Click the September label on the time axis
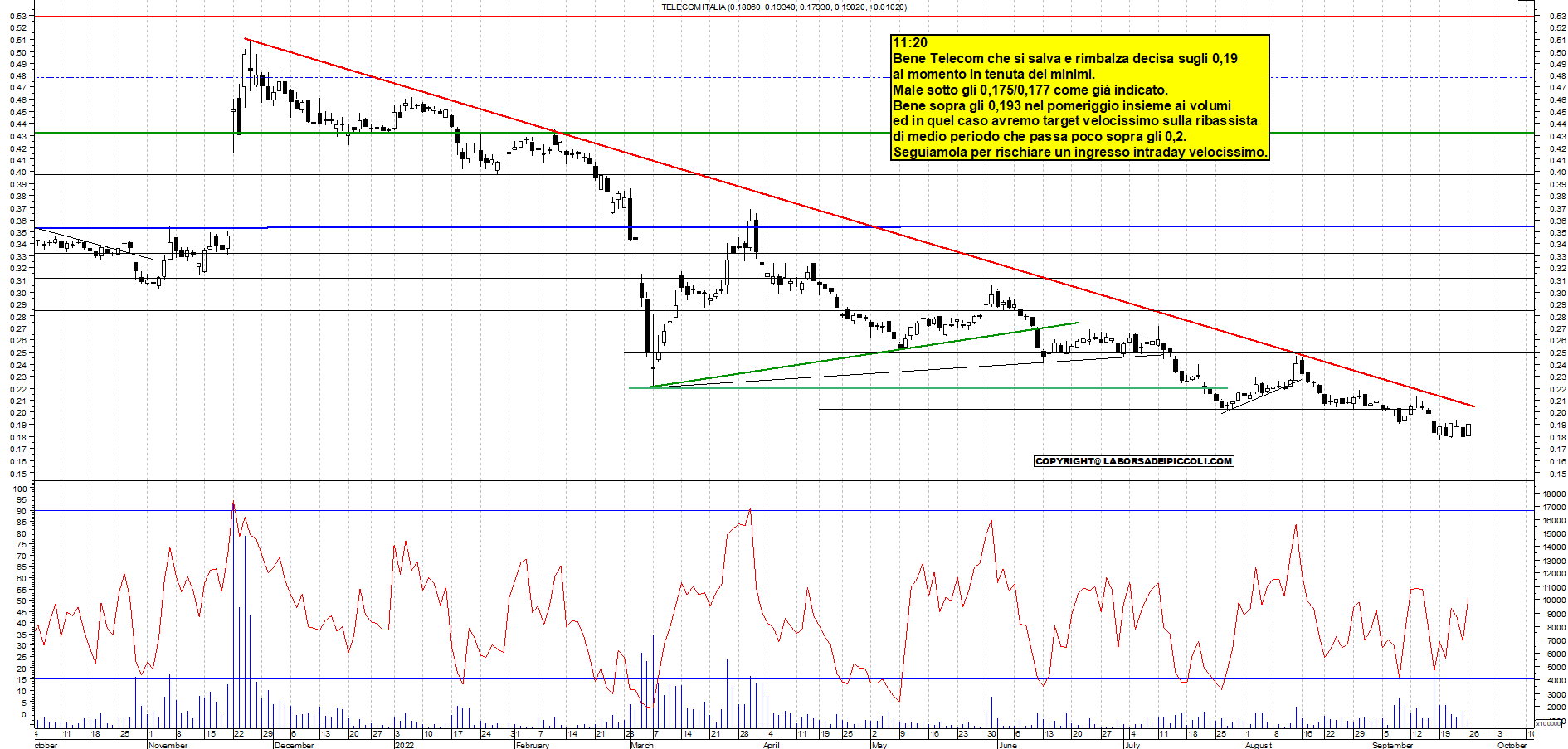1568x749 pixels. click(1393, 745)
